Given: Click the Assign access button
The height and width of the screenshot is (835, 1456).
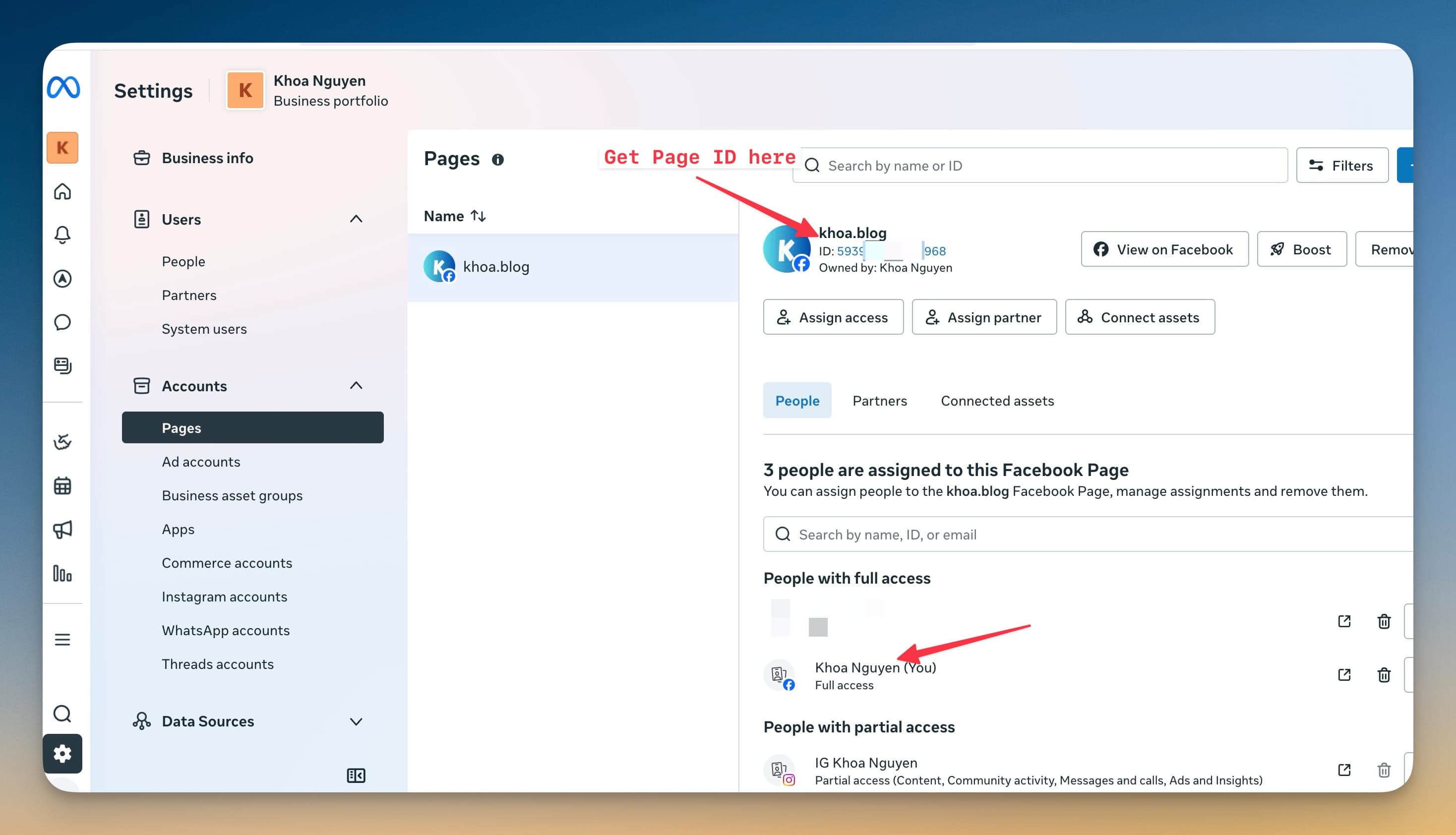Looking at the screenshot, I should coord(833,317).
